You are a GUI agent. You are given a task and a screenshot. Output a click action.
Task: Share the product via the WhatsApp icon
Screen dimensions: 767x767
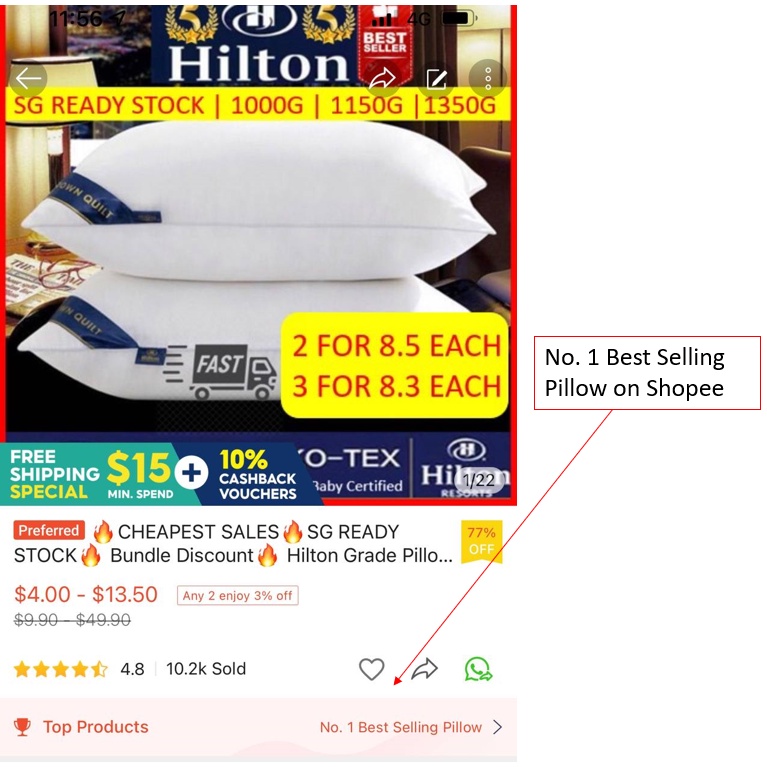click(478, 669)
